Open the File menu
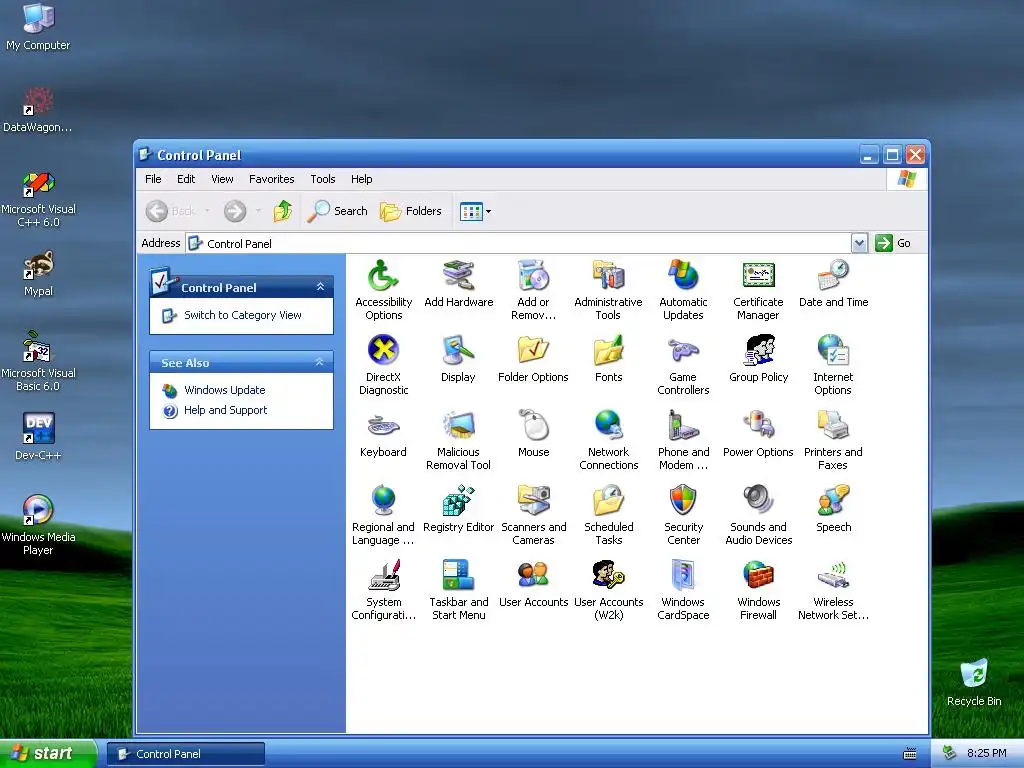Viewport: 1024px width, 768px height. (153, 179)
